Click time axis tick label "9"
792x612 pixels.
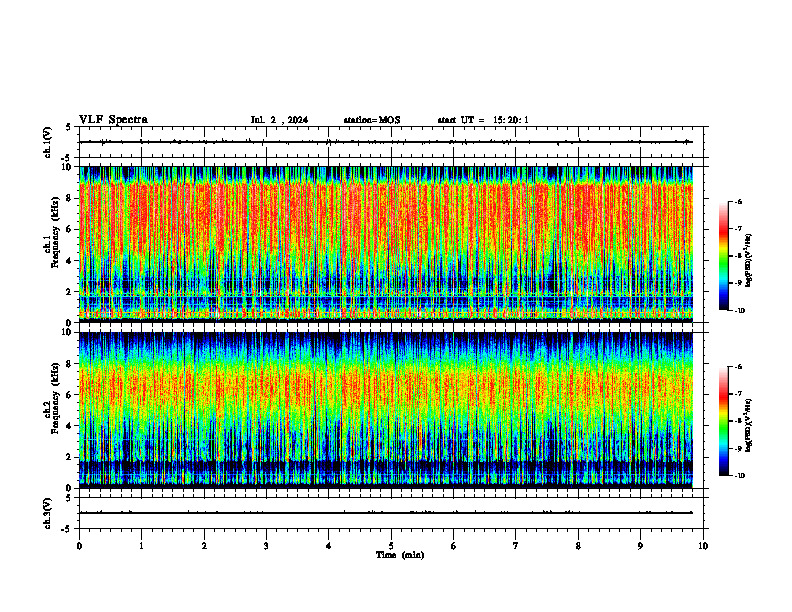point(640,546)
